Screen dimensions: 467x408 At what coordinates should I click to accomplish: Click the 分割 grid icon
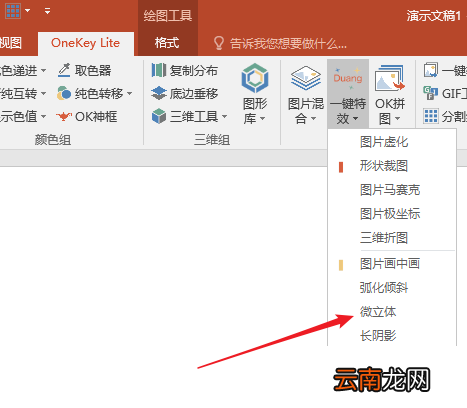pos(430,116)
